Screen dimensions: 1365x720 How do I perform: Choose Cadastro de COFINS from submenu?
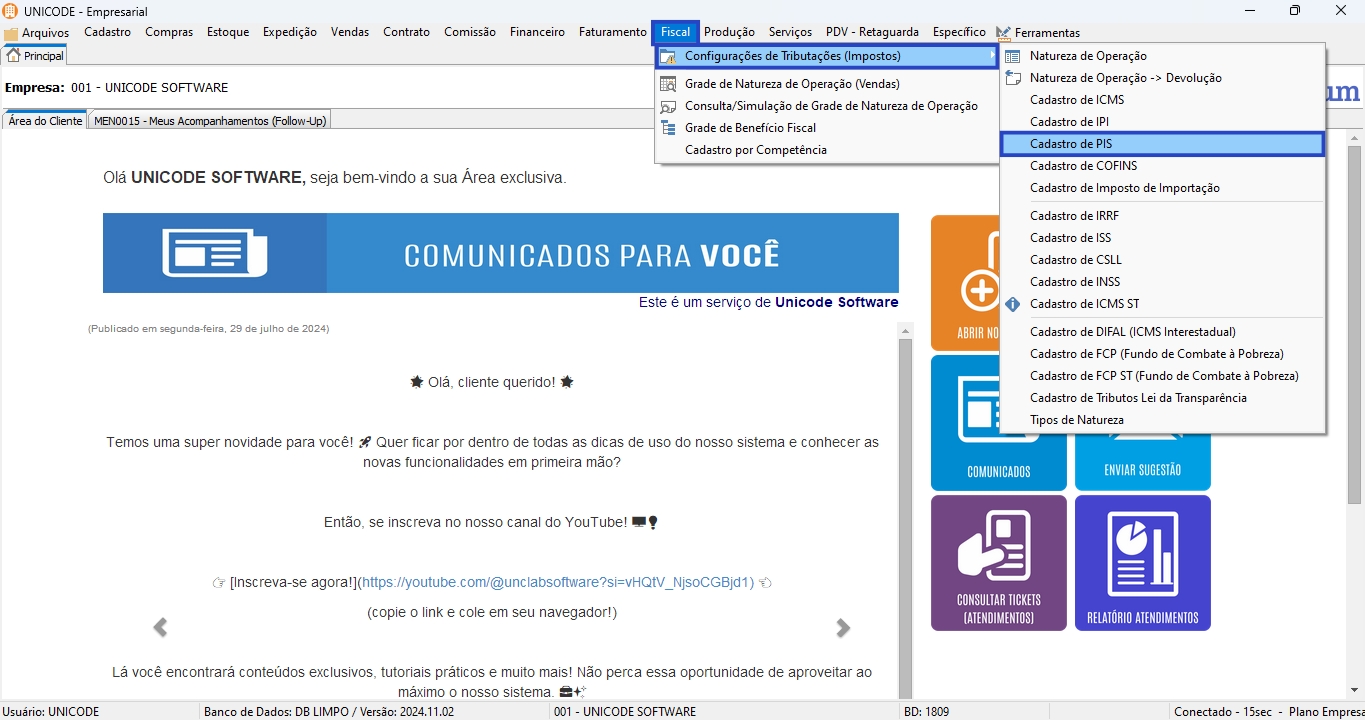pos(1083,166)
